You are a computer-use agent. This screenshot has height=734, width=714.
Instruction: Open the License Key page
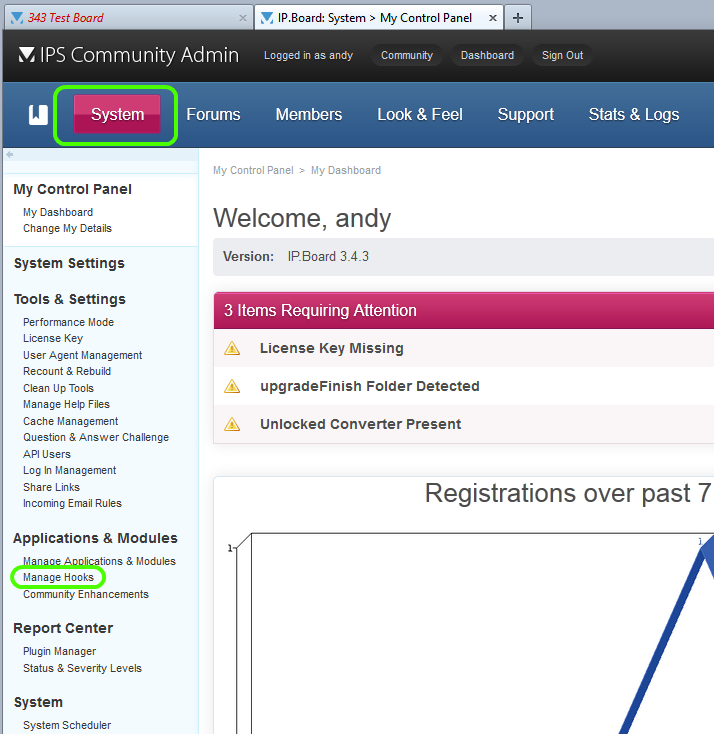point(53,338)
